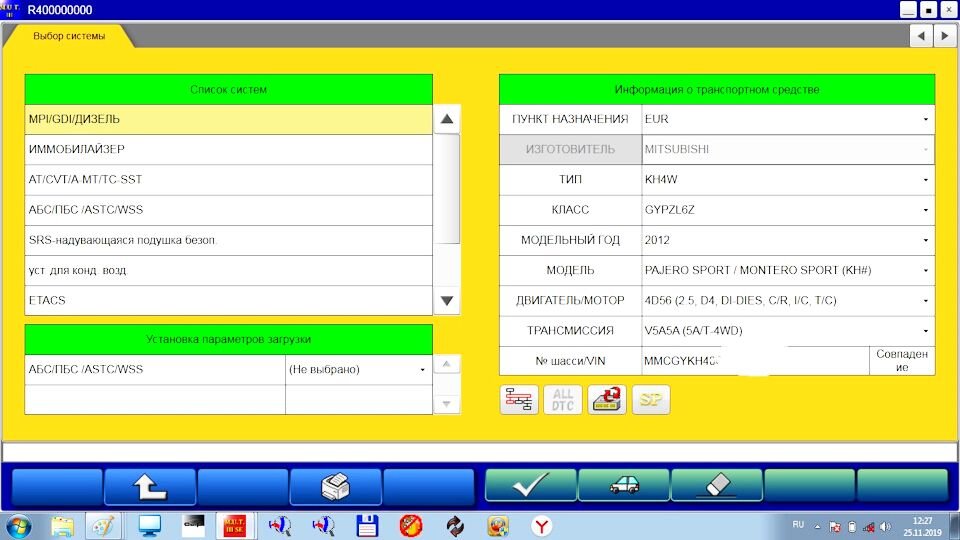Open Paint from the taskbar
960x540 pixels.
point(103,526)
